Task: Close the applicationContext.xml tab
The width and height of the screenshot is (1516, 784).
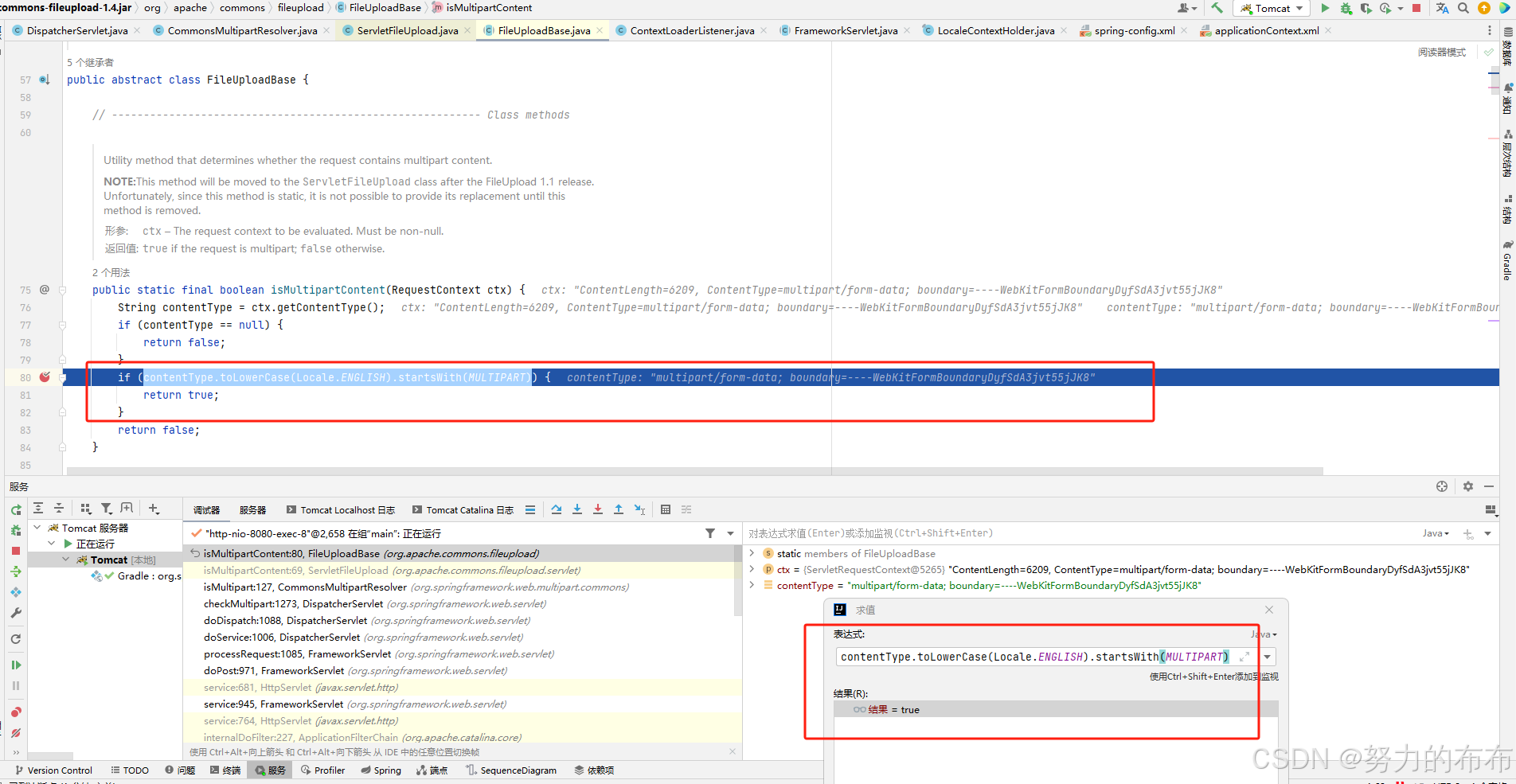Action: (x=1327, y=30)
